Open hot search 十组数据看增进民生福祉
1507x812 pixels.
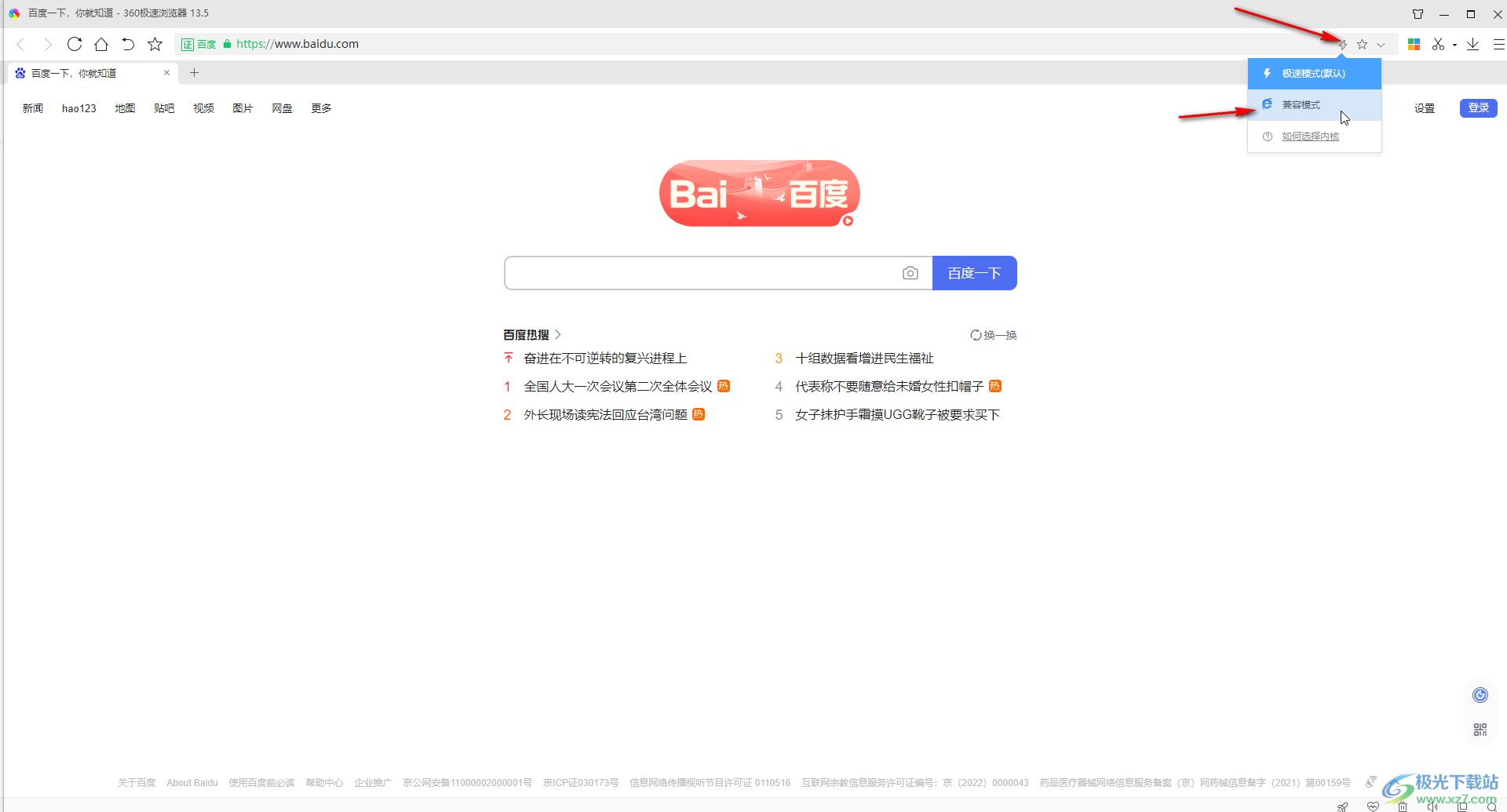pos(864,359)
